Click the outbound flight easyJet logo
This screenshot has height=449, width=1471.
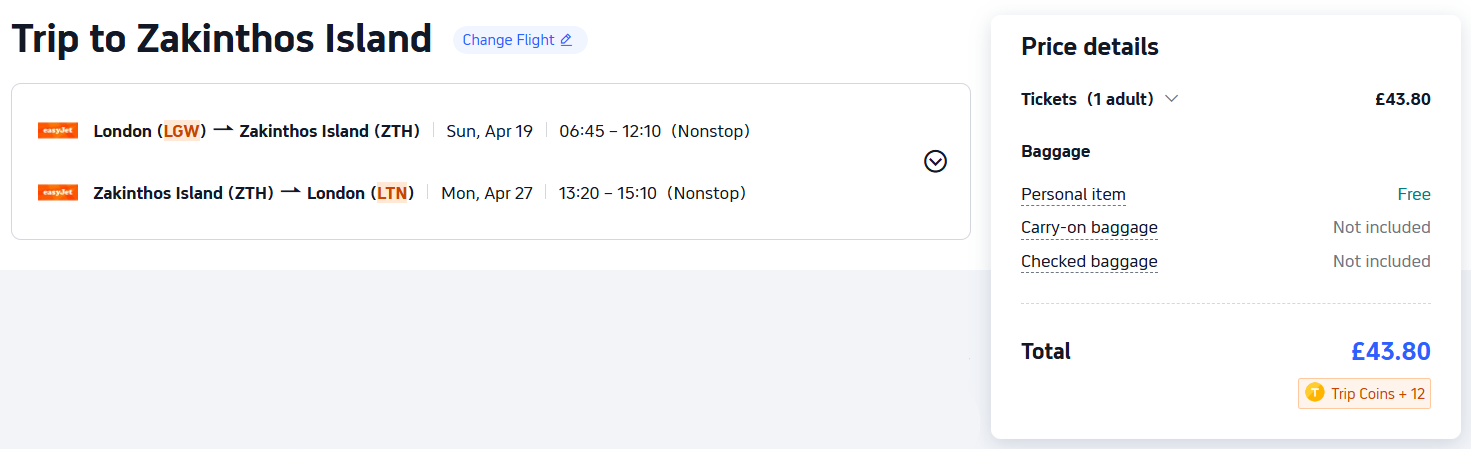coord(57,130)
